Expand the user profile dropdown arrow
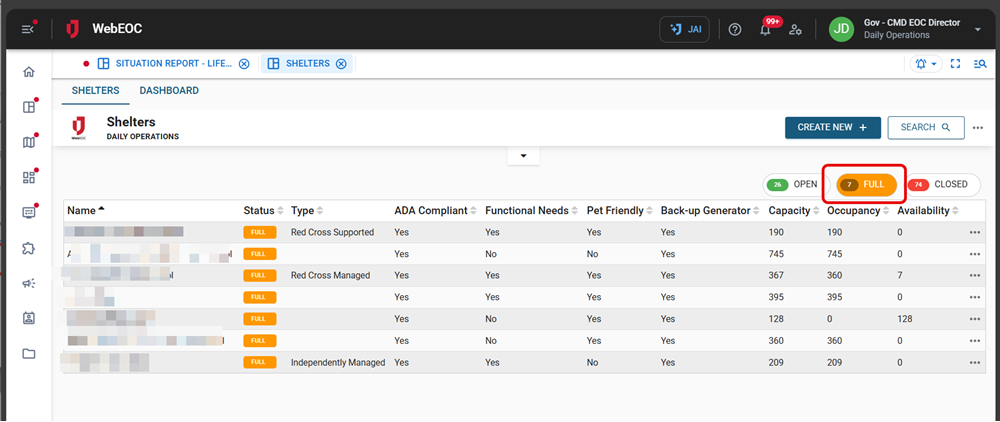The width and height of the screenshot is (1000, 422). (x=977, y=29)
